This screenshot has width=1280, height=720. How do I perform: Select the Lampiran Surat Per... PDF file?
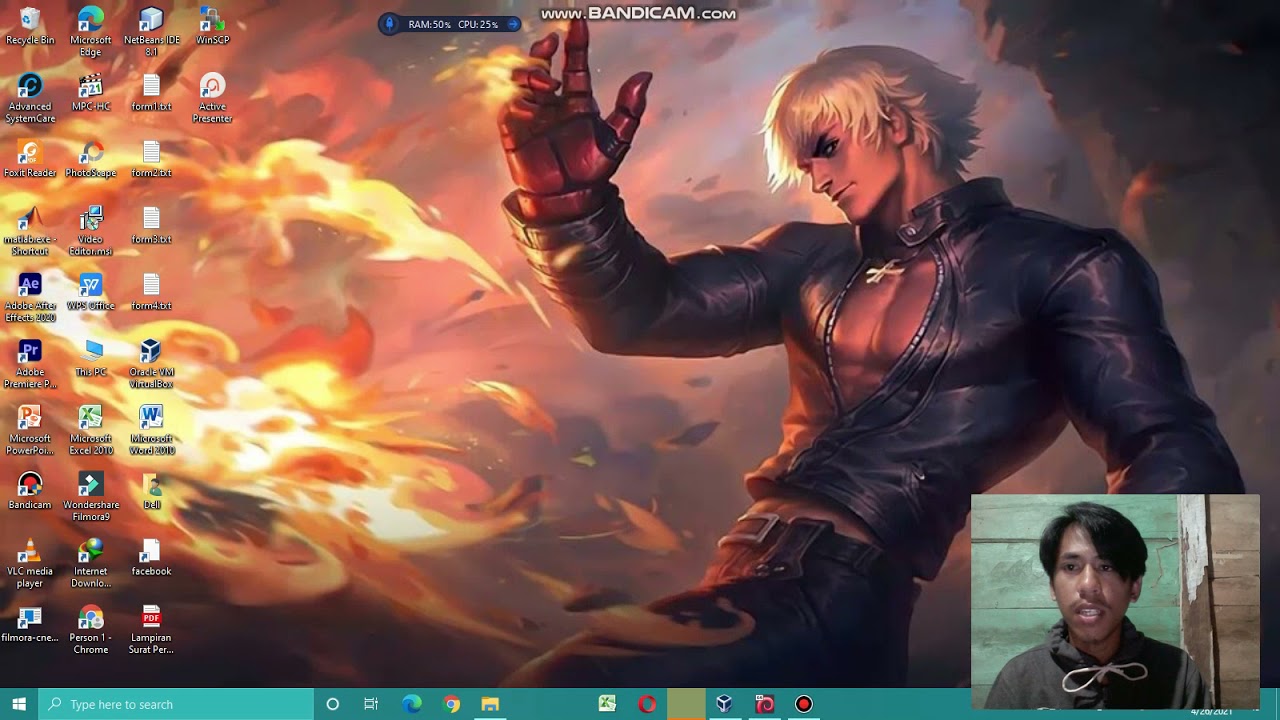[x=151, y=629]
